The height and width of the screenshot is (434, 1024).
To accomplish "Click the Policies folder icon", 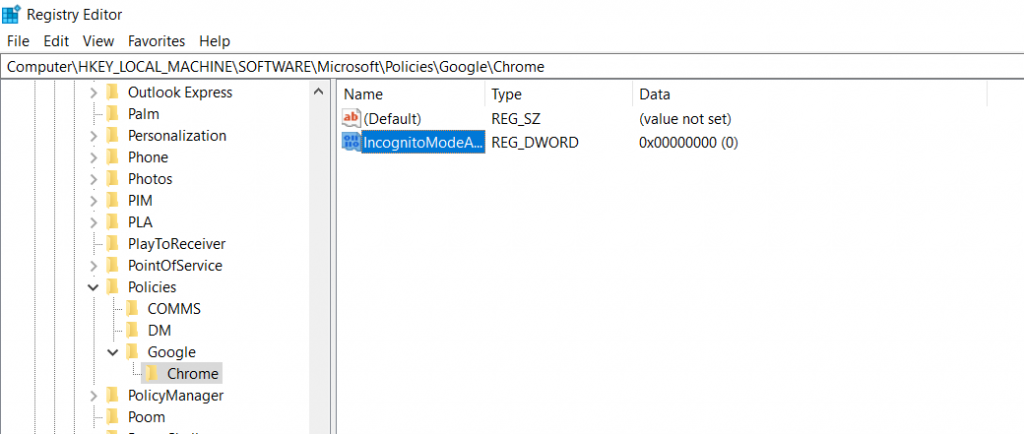I will (x=113, y=287).
